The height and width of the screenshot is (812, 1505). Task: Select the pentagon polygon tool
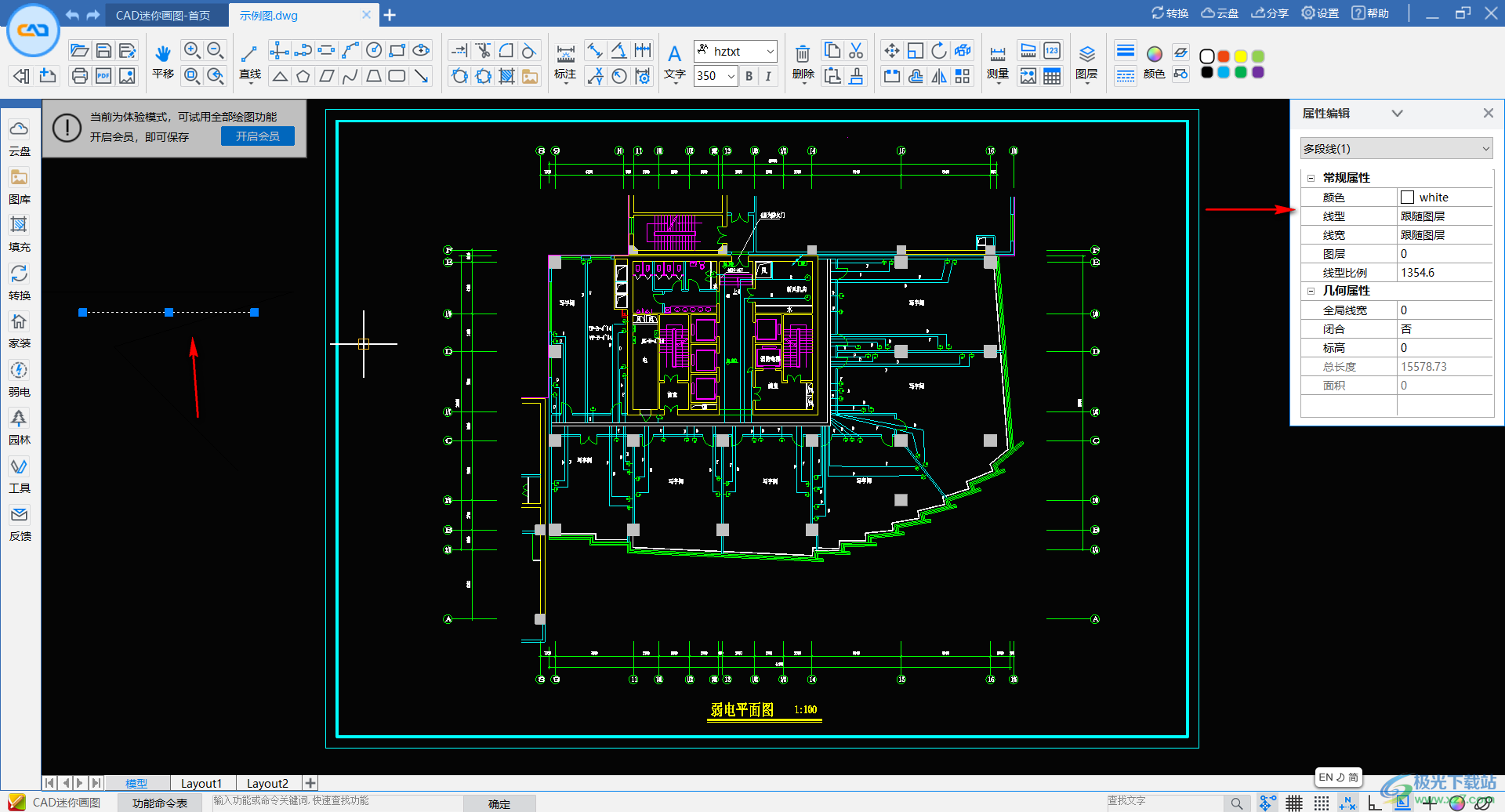[x=303, y=76]
